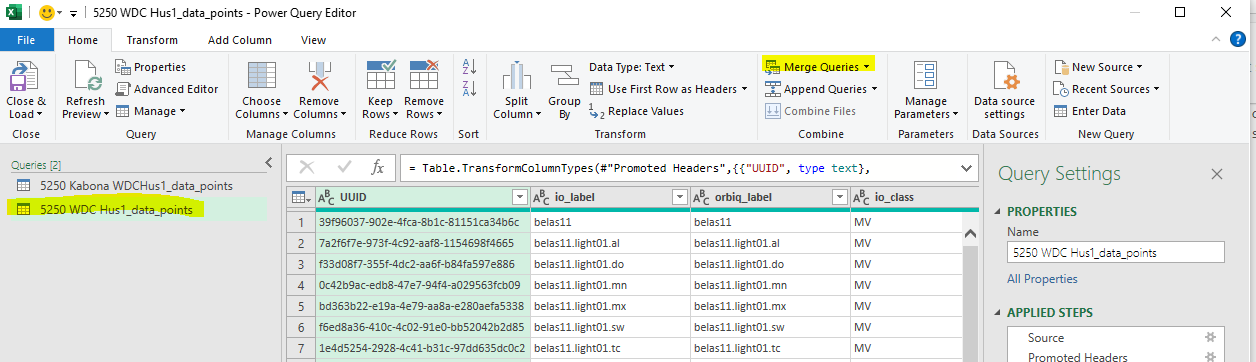Open the UUID column filter dropdown
Image resolution: width=1256 pixels, height=362 pixels.
(519, 198)
